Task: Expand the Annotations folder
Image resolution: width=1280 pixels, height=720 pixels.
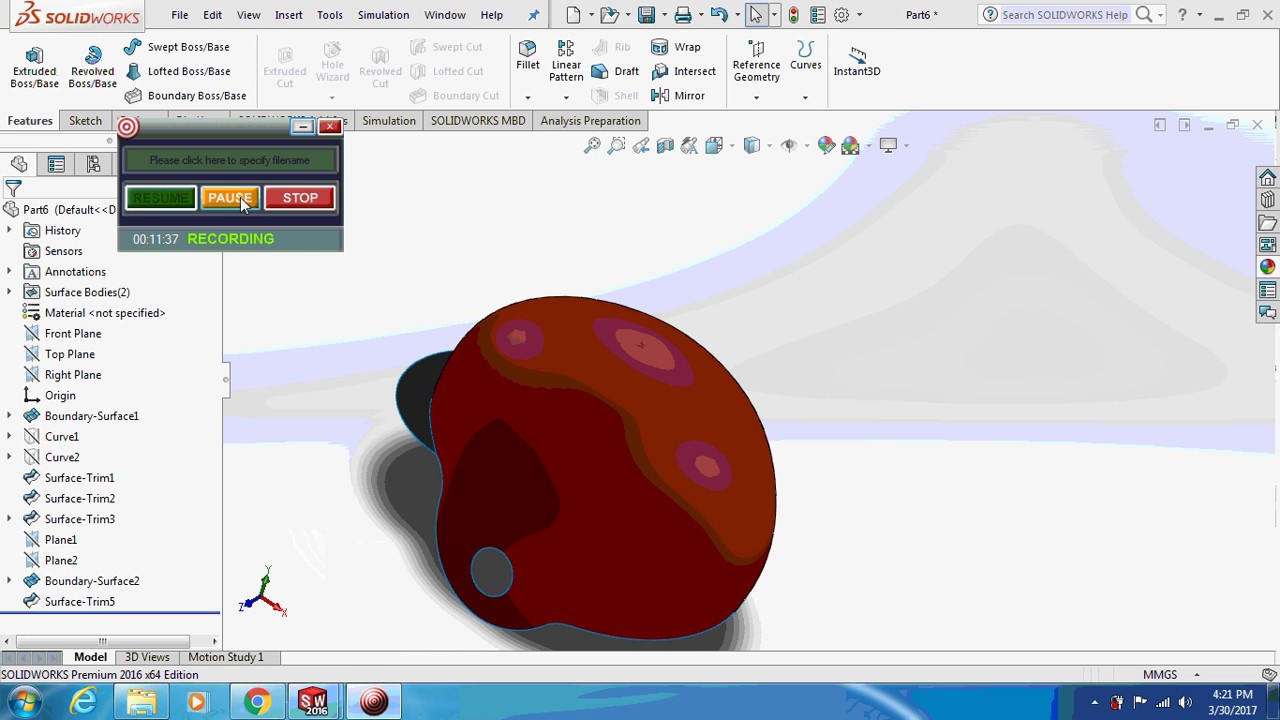Action: click(x=9, y=272)
